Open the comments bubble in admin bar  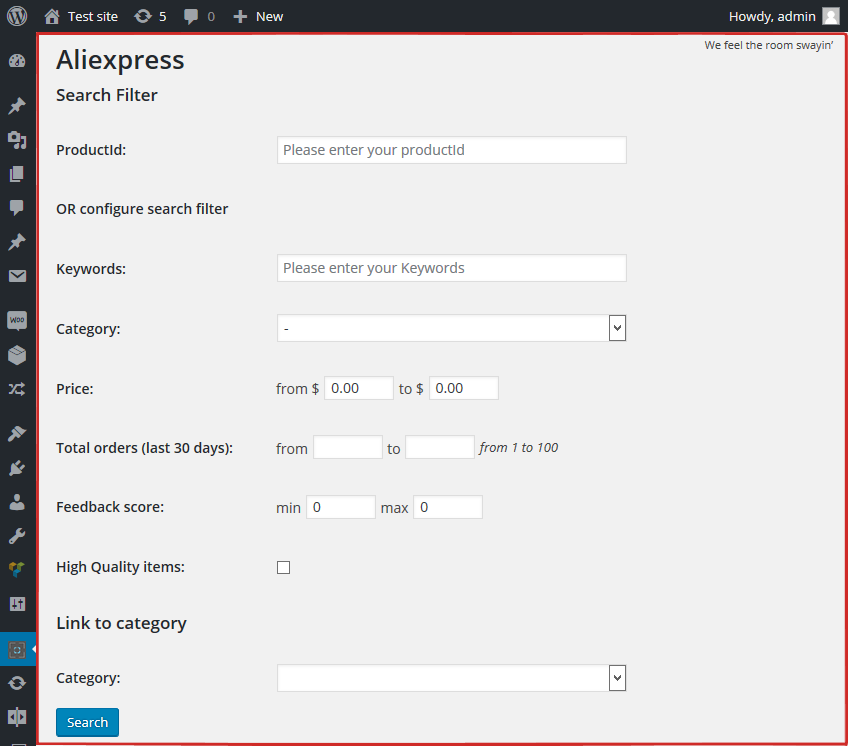coord(190,17)
